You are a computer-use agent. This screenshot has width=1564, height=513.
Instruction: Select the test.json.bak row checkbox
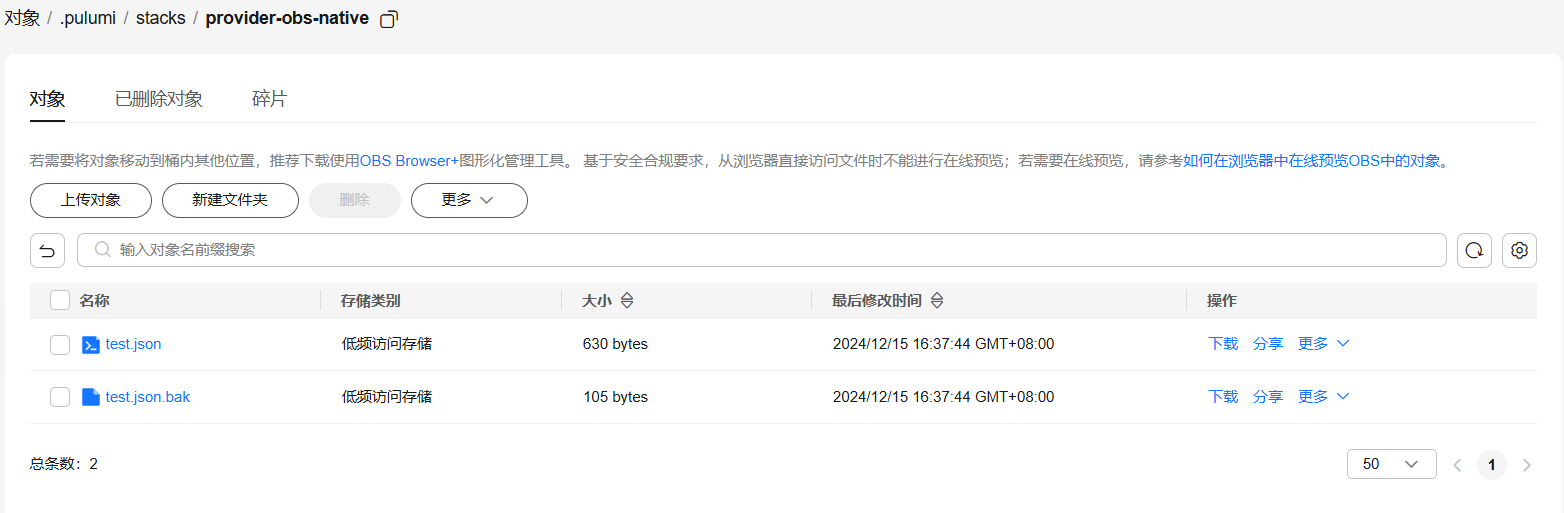(x=60, y=397)
